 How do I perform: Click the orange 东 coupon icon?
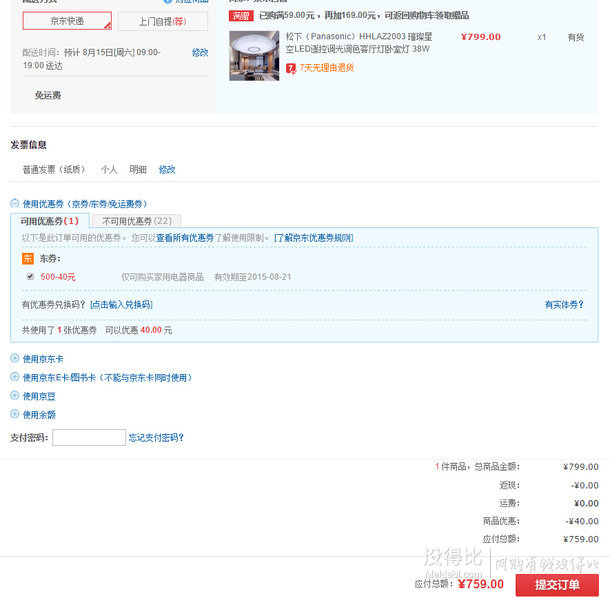[x=28, y=258]
